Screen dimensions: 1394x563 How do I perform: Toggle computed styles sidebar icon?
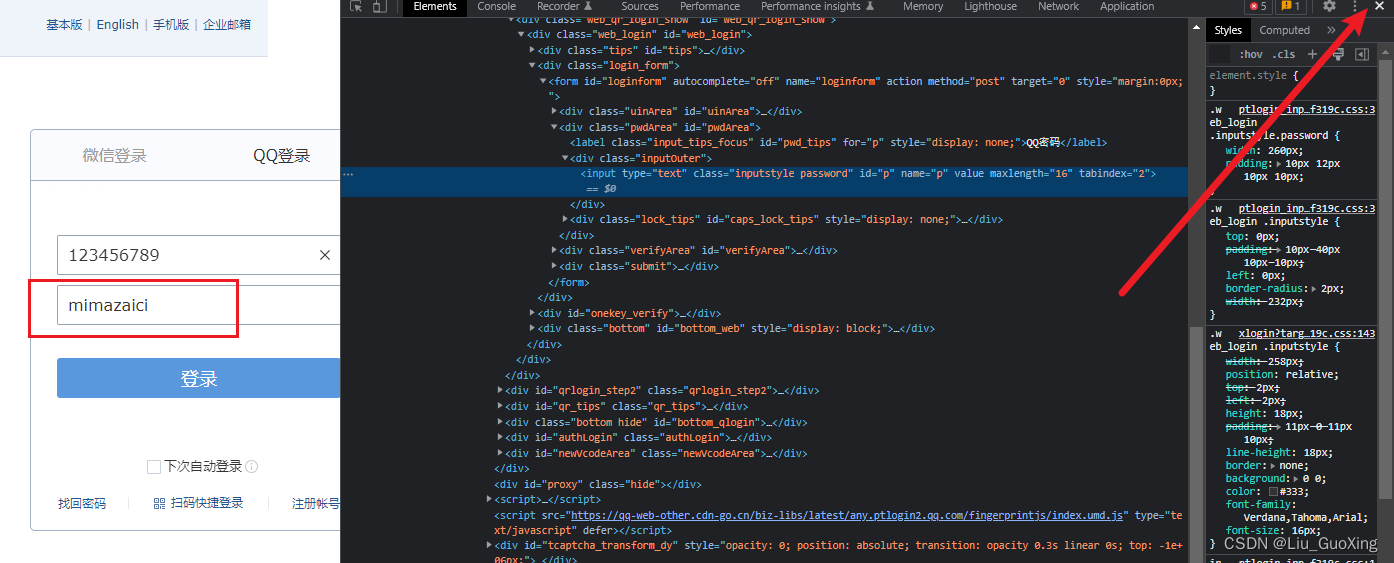(1361, 54)
